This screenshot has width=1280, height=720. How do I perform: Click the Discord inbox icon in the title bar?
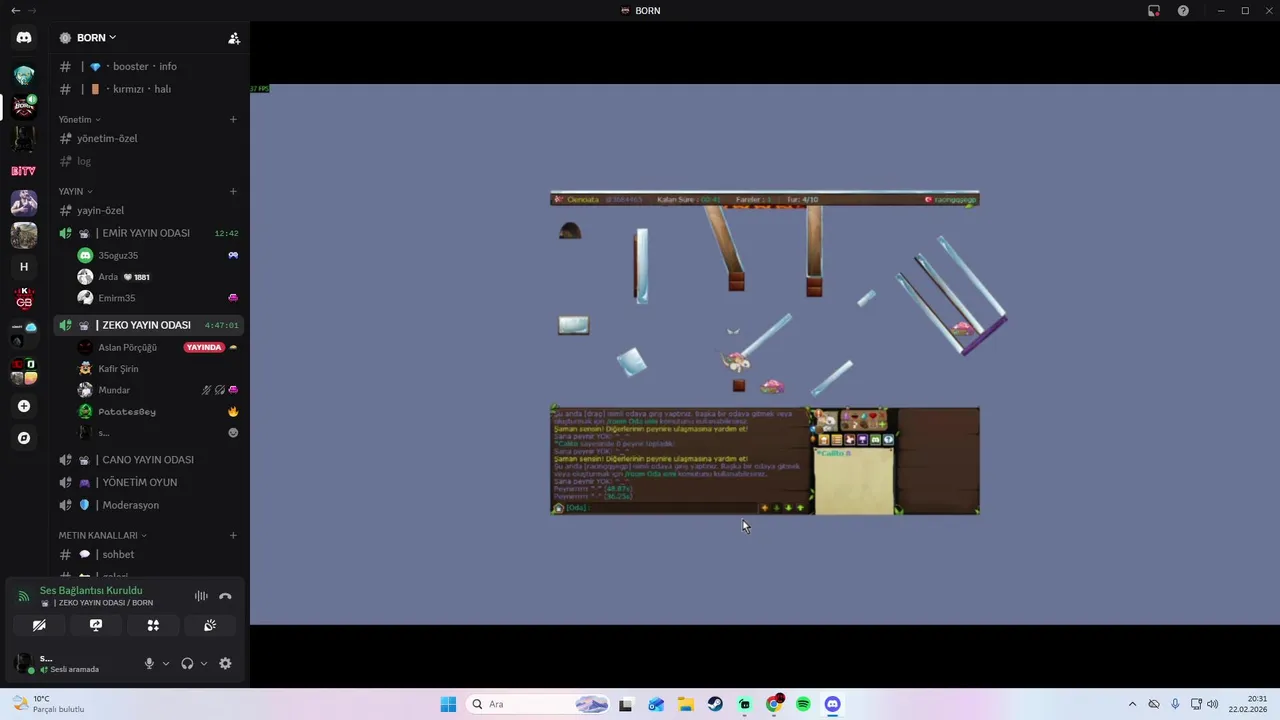click(1154, 11)
